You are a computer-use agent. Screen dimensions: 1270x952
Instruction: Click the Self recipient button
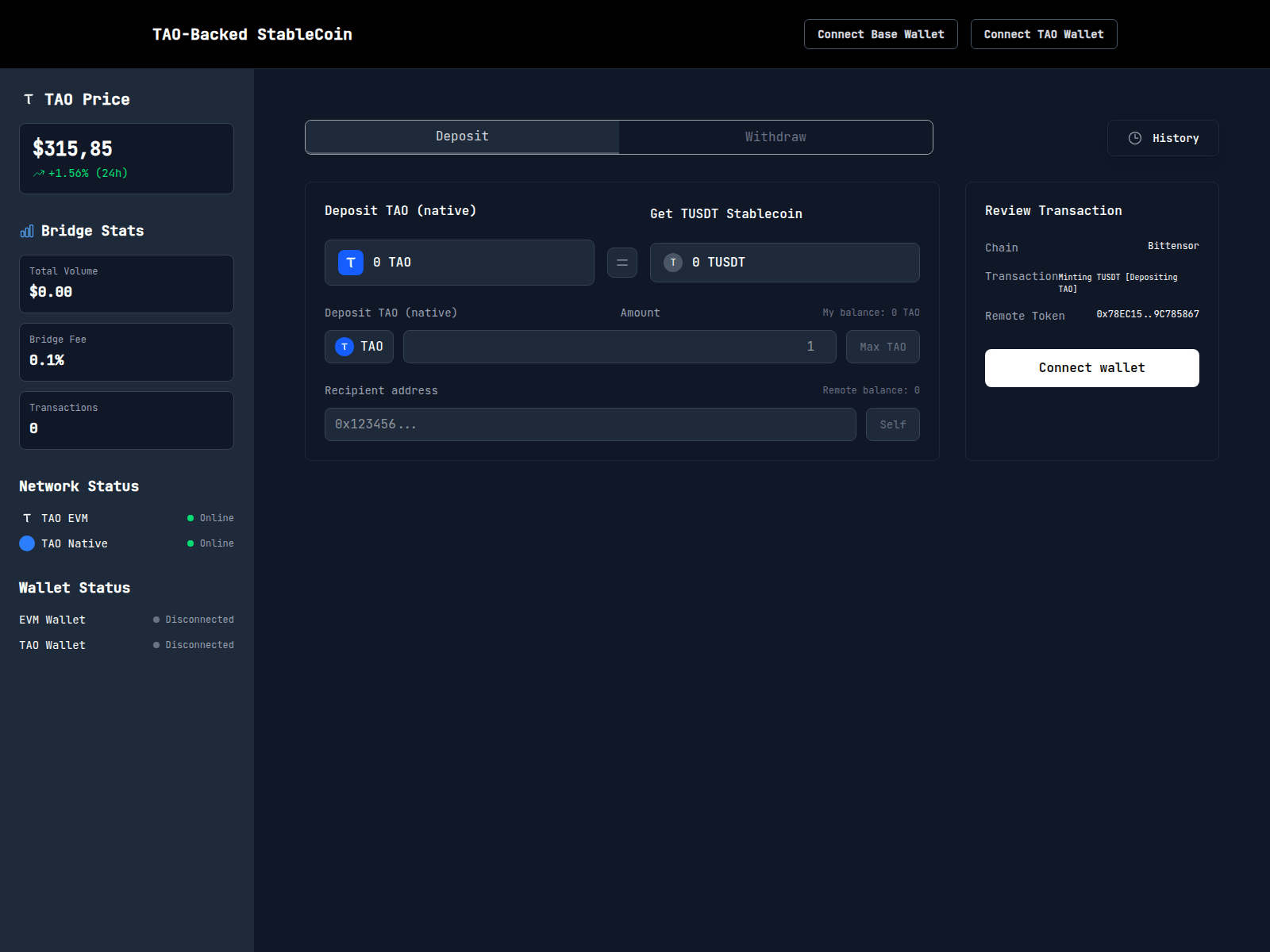click(893, 424)
